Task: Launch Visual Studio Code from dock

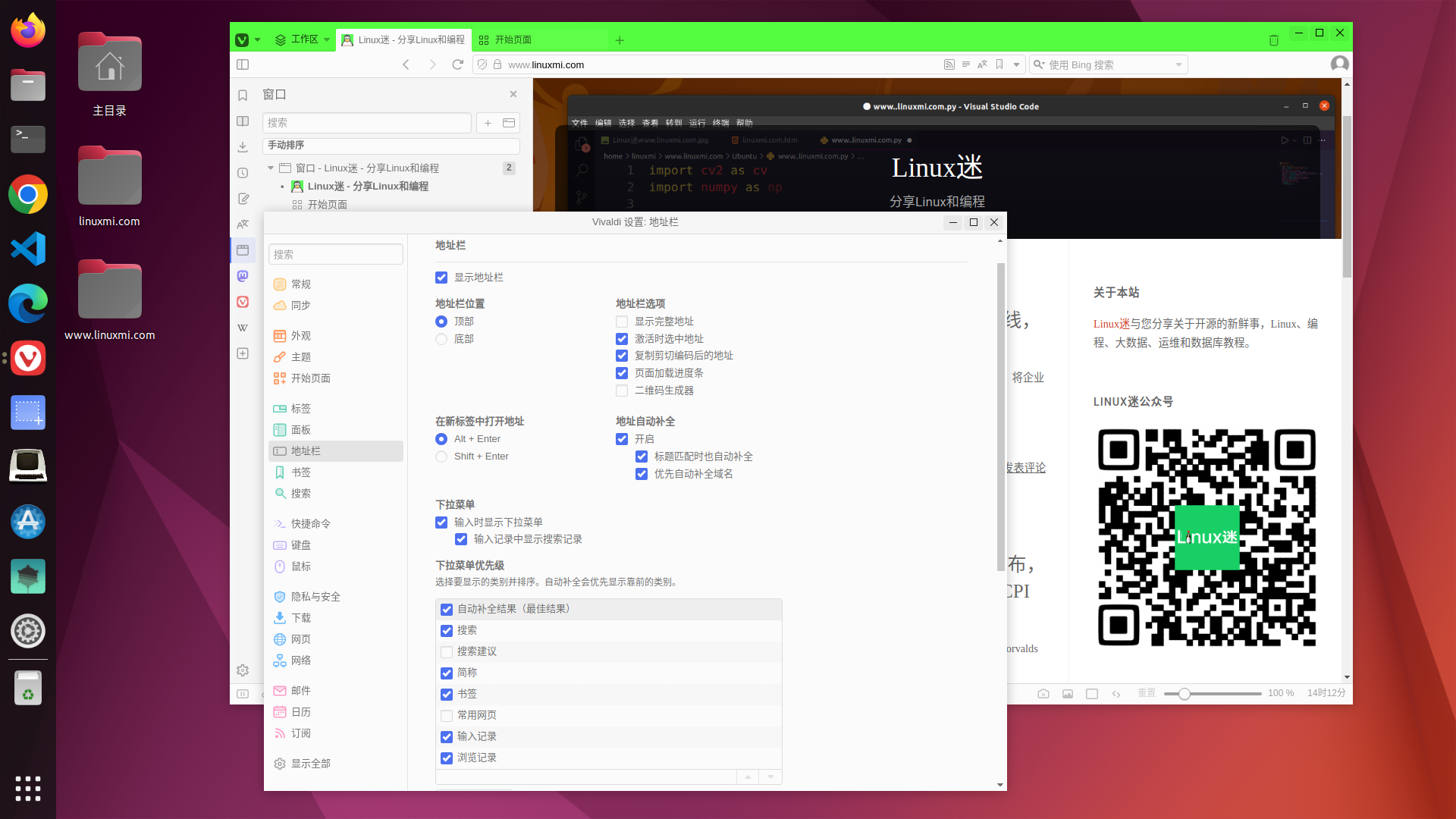Action: (x=28, y=249)
